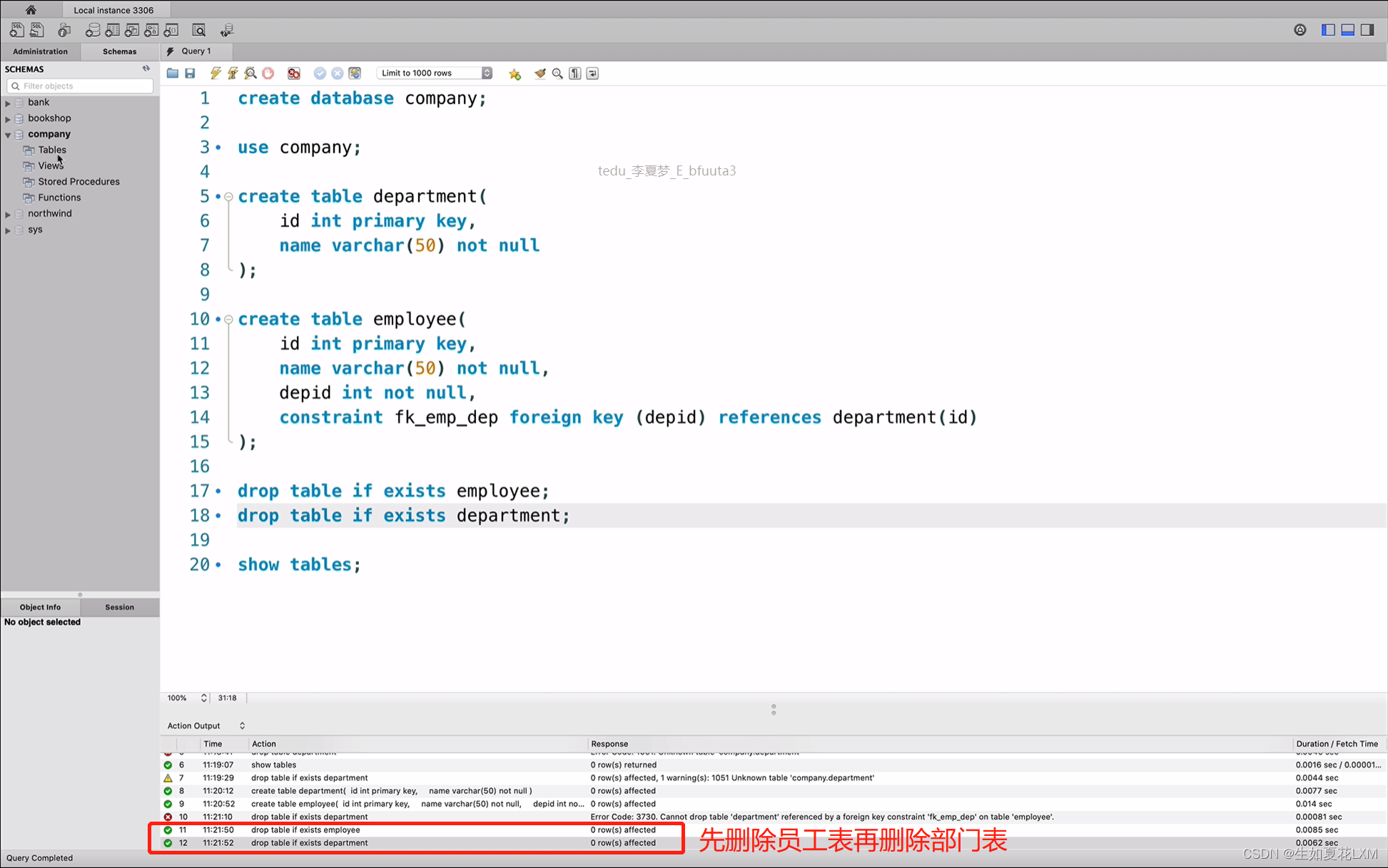Viewport: 1388px width, 868px height.
Task: Click the create new schema icon
Action: pyautogui.click(x=93, y=30)
